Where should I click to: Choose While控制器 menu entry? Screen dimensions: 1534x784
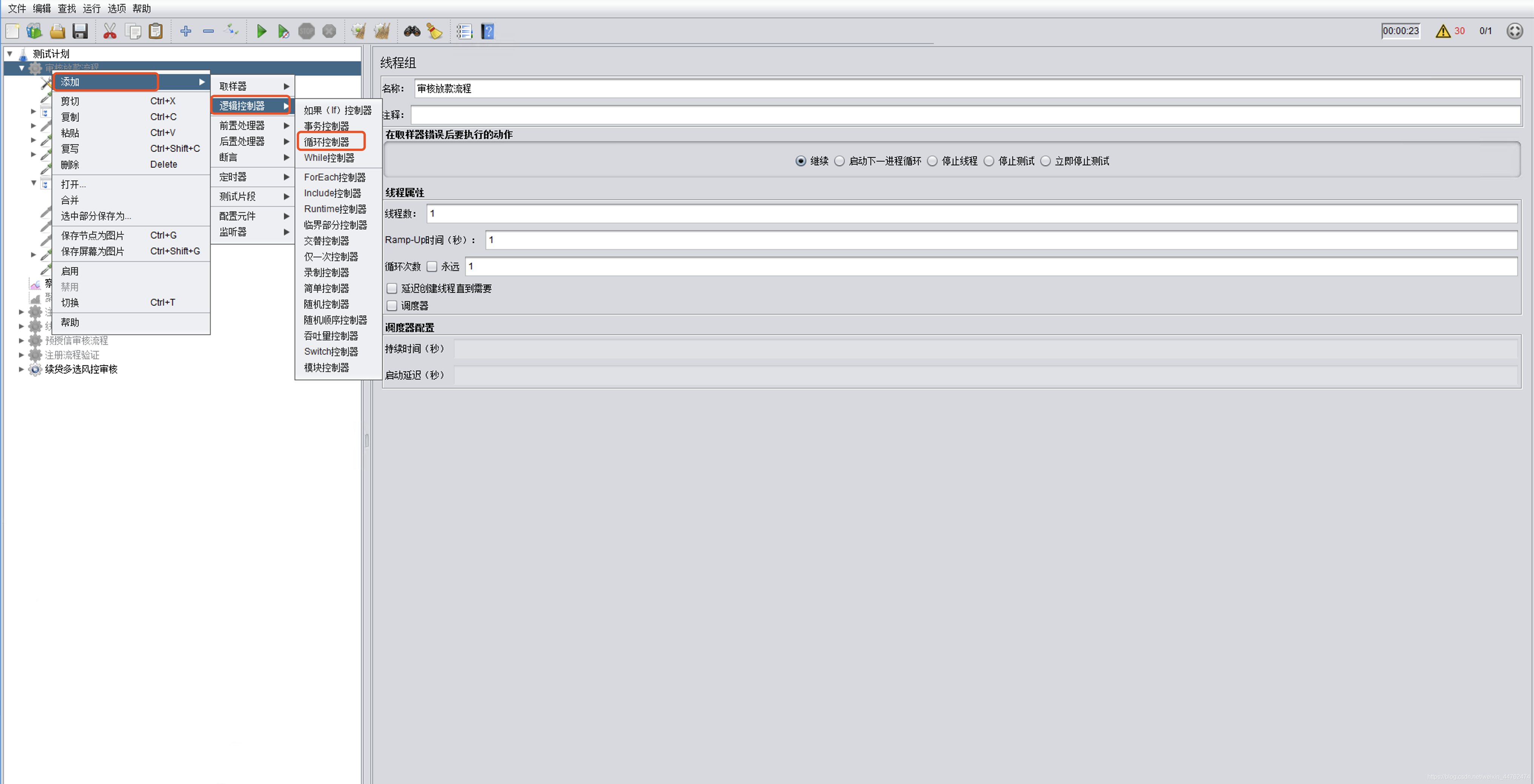coord(338,158)
